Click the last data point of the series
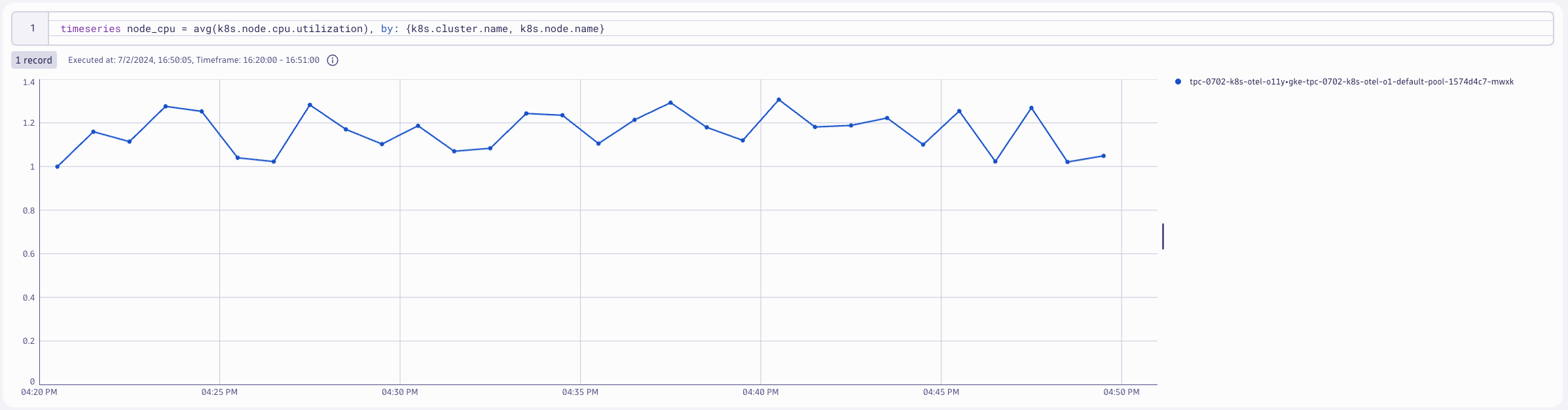Viewport: 1568px width, 410px height. (1104, 156)
